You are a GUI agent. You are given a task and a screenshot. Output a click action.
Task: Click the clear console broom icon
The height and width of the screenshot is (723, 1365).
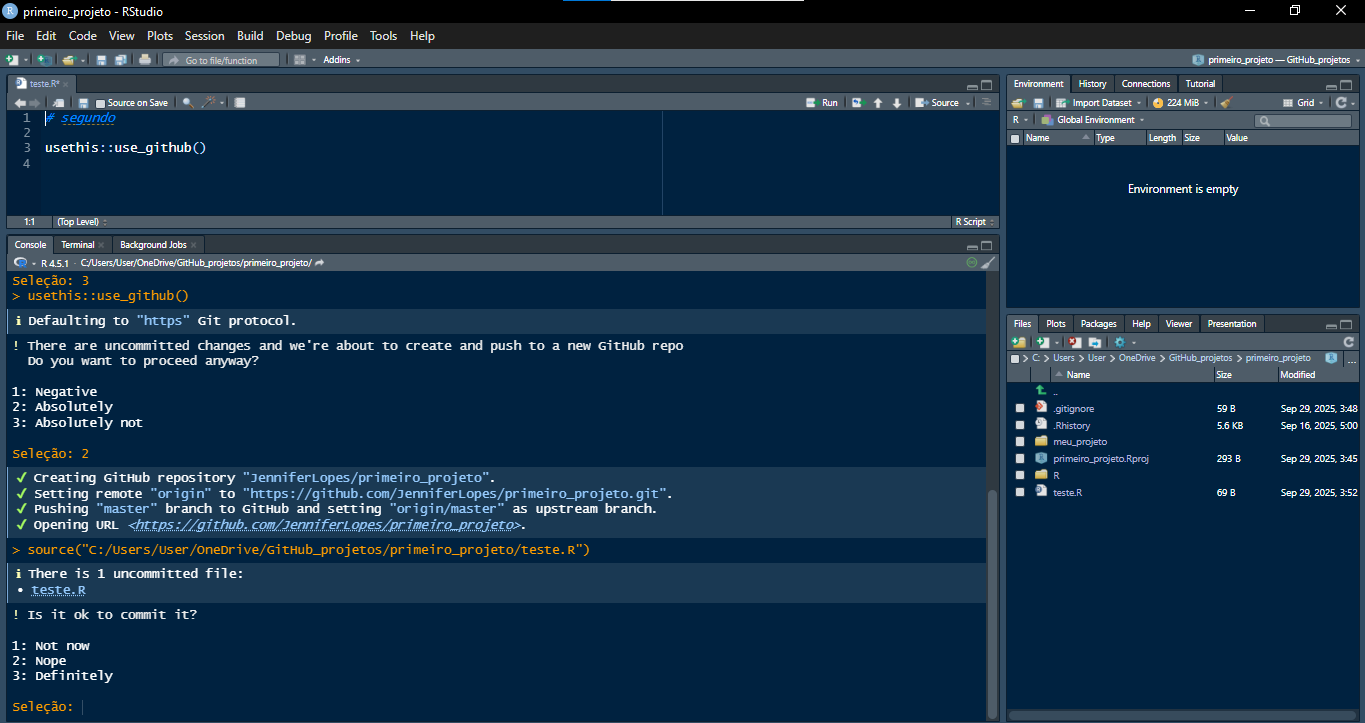(989, 263)
